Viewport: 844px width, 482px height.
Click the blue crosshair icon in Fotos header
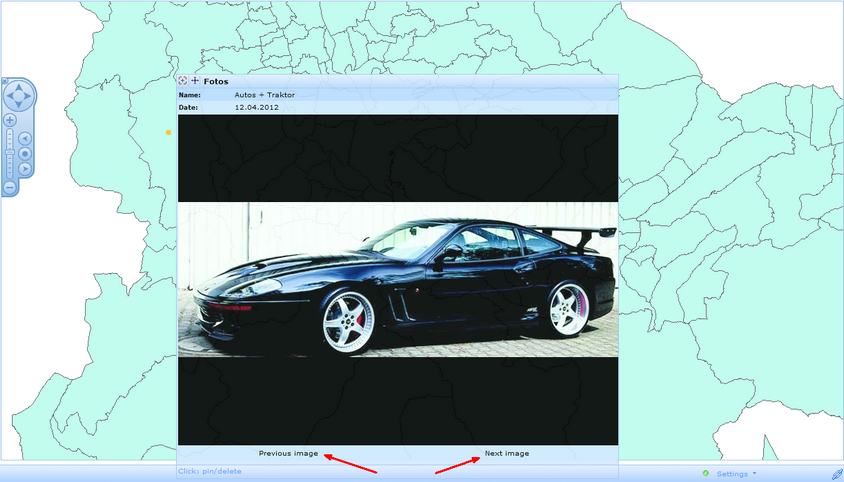pyautogui.click(x=195, y=81)
